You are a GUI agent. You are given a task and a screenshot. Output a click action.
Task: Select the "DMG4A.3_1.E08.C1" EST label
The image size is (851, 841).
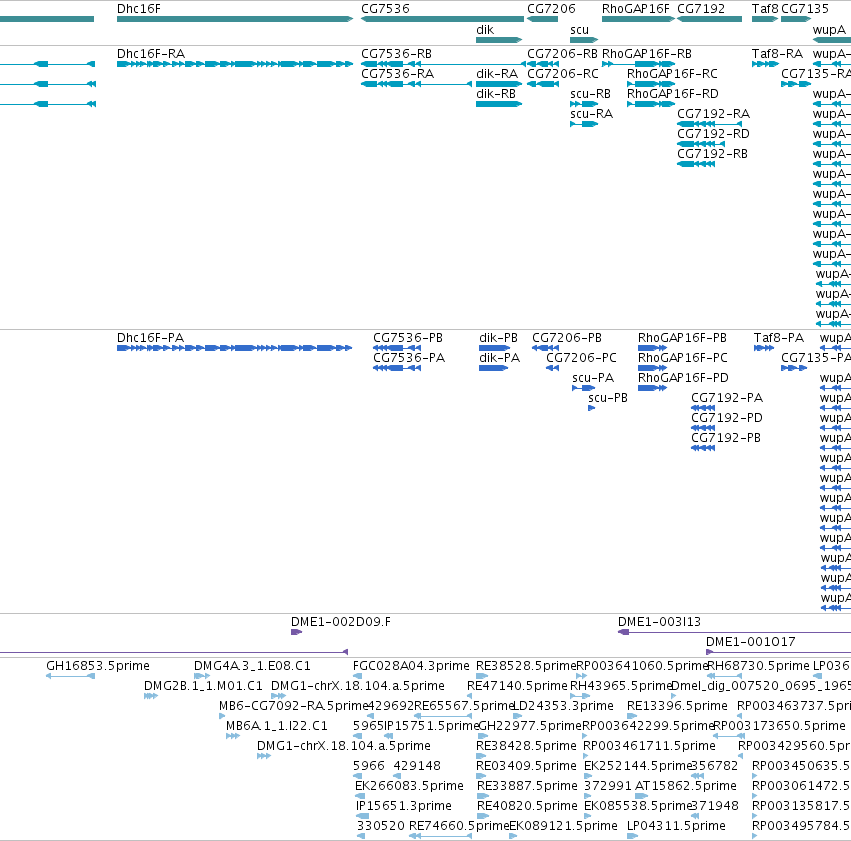[252, 666]
